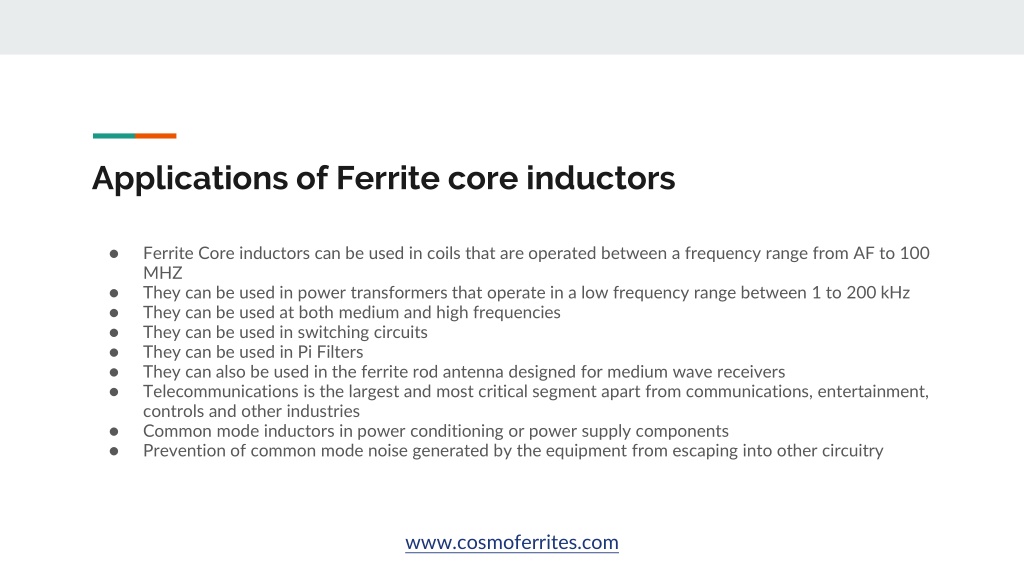
Task: Select the slide title about Ferrite core inductors
Action: click(x=383, y=178)
